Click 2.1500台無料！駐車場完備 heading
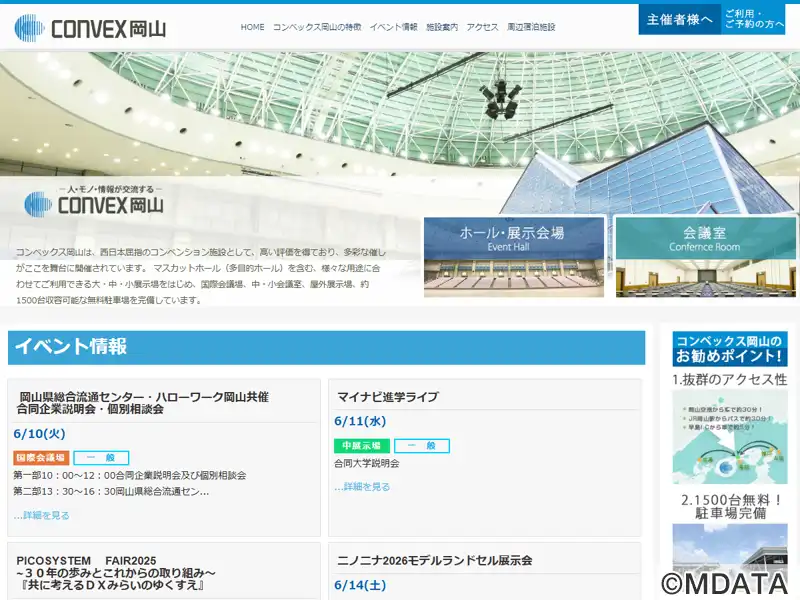This screenshot has width=800, height=600. point(731,507)
